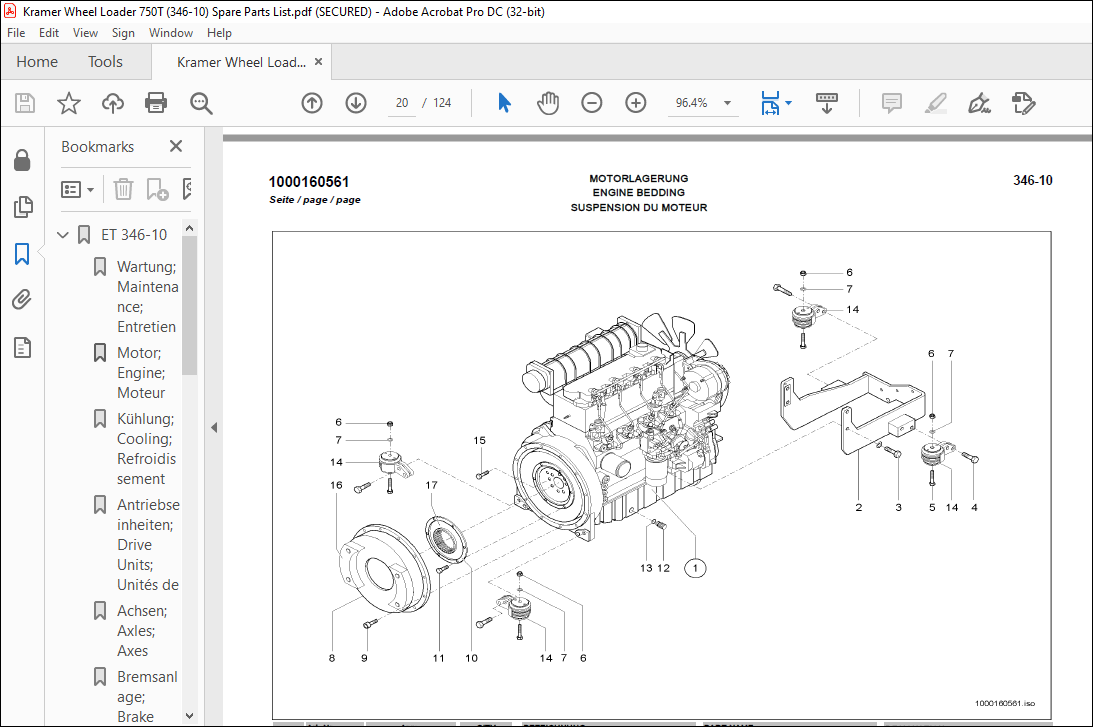Open the Antriebseinheiten; Drive Units bookmark
The width and height of the screenshot is (1093, 727).
coord(148,545)
